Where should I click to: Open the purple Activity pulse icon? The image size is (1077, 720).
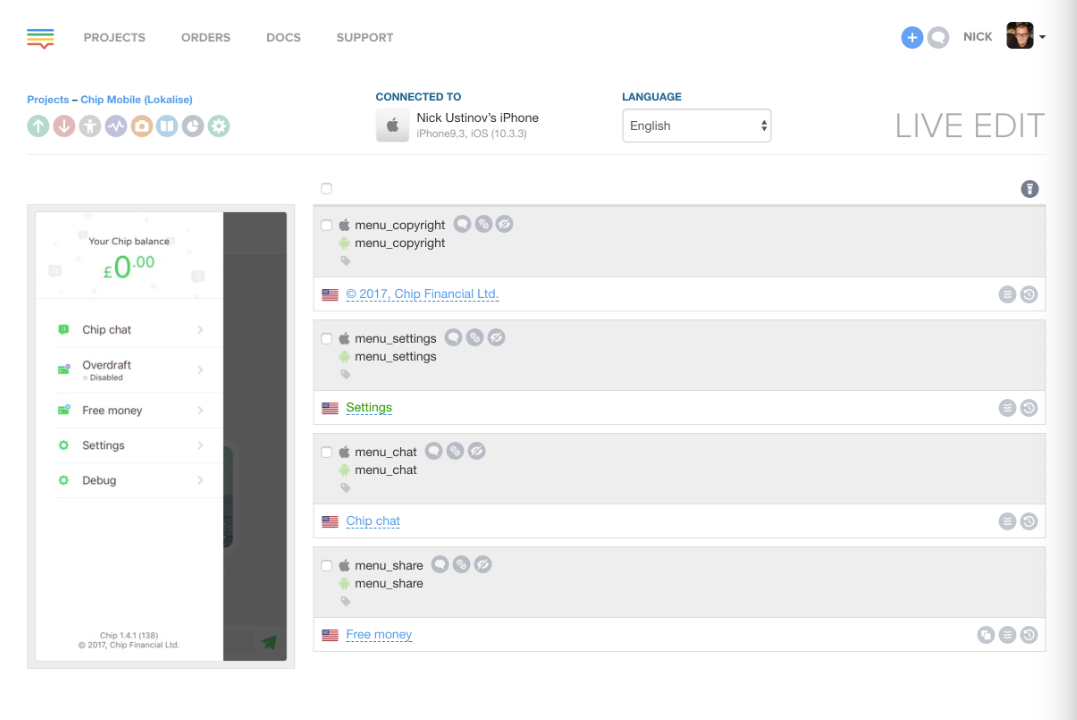click(116, 126)
